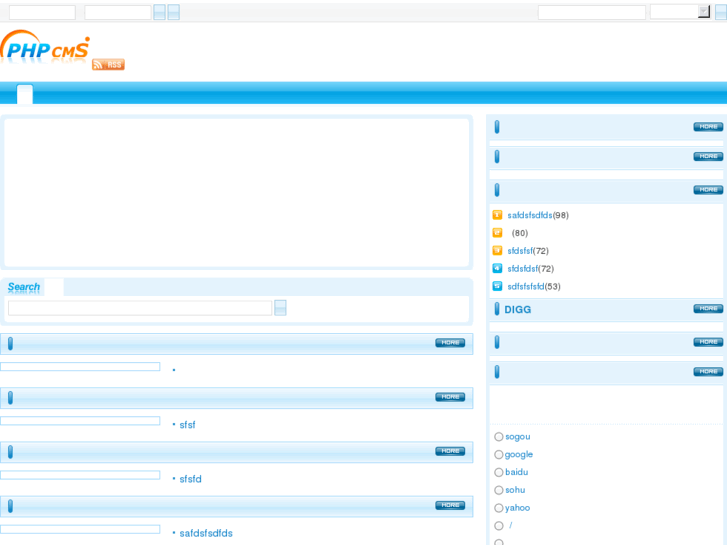Focus the wide input field at top right
The height and width of the screenshot is (545, 727).
click(592, 12)
